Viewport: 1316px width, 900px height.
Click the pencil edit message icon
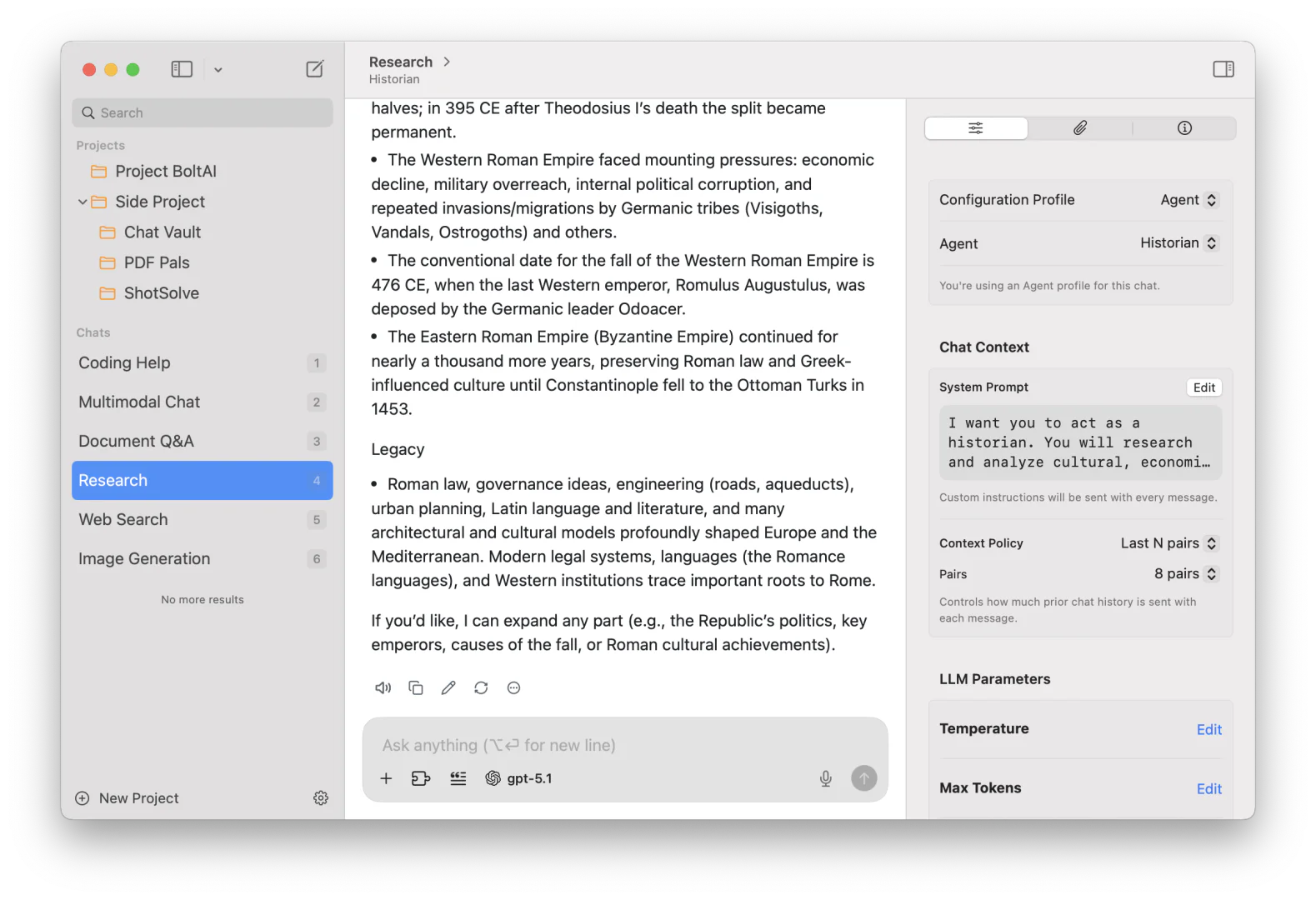point(448,687)
